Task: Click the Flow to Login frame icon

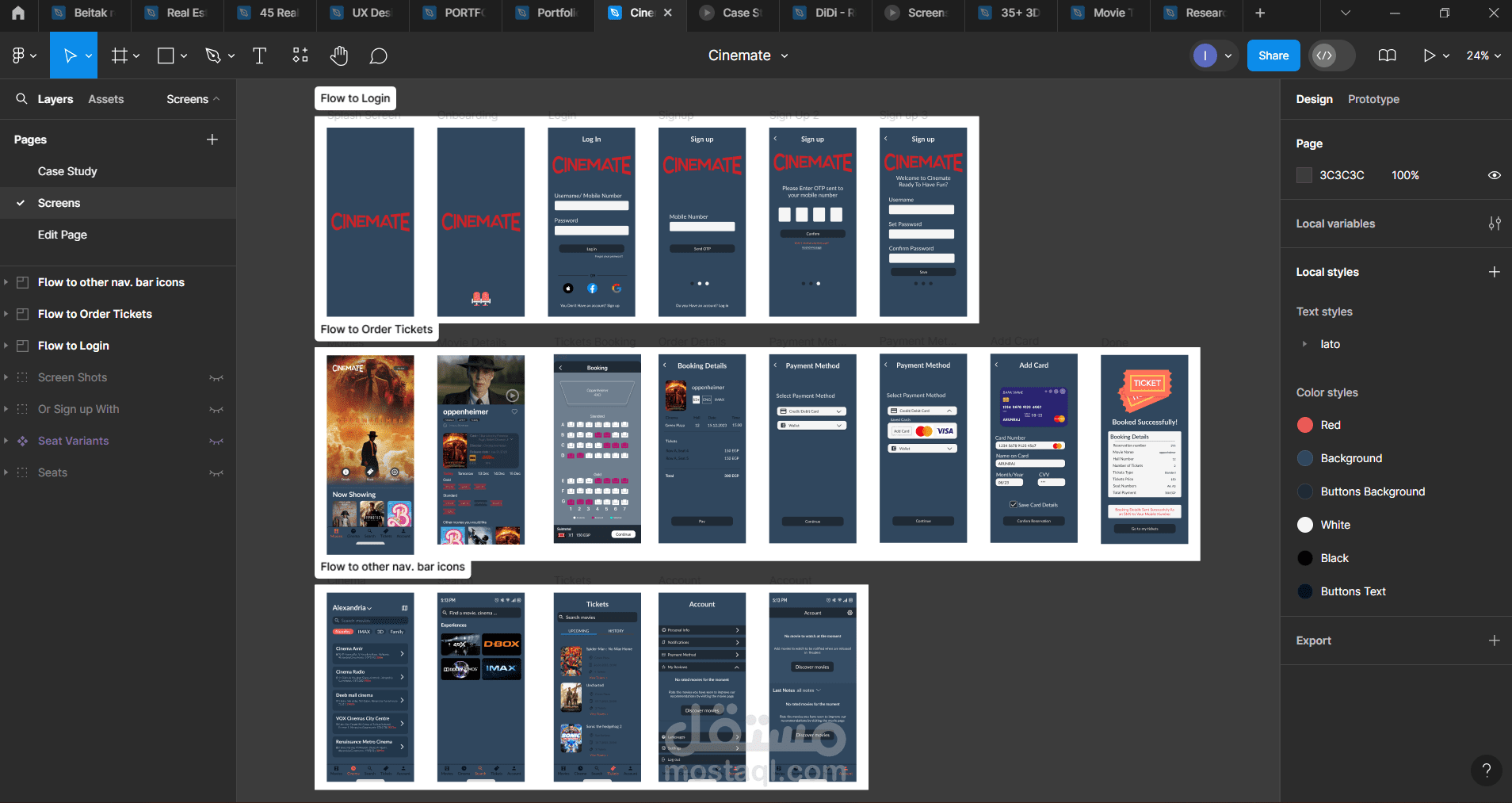Action: click(x=23, y=346)
